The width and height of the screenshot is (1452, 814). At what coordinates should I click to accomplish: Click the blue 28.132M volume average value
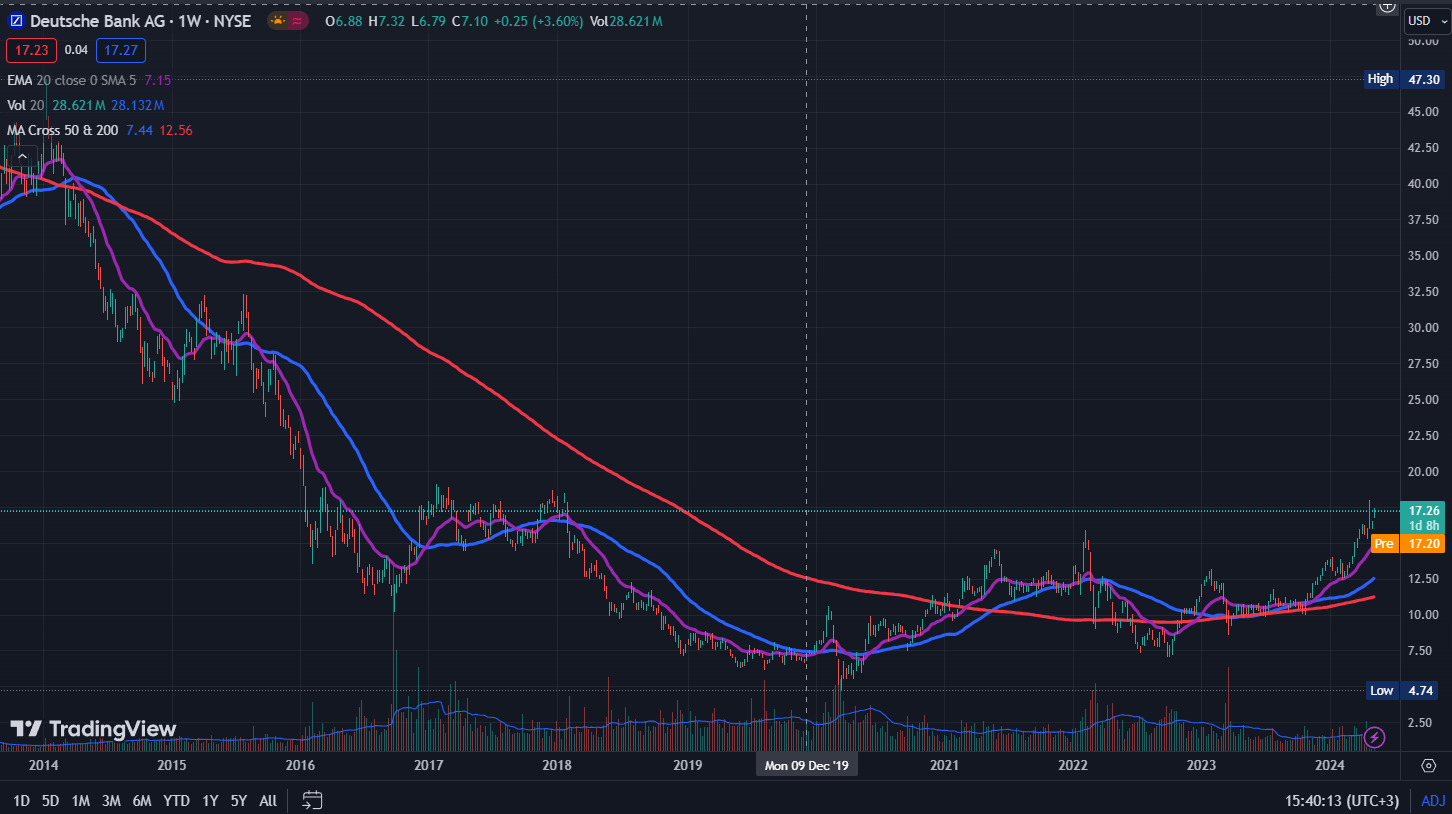tap(138, 104)
